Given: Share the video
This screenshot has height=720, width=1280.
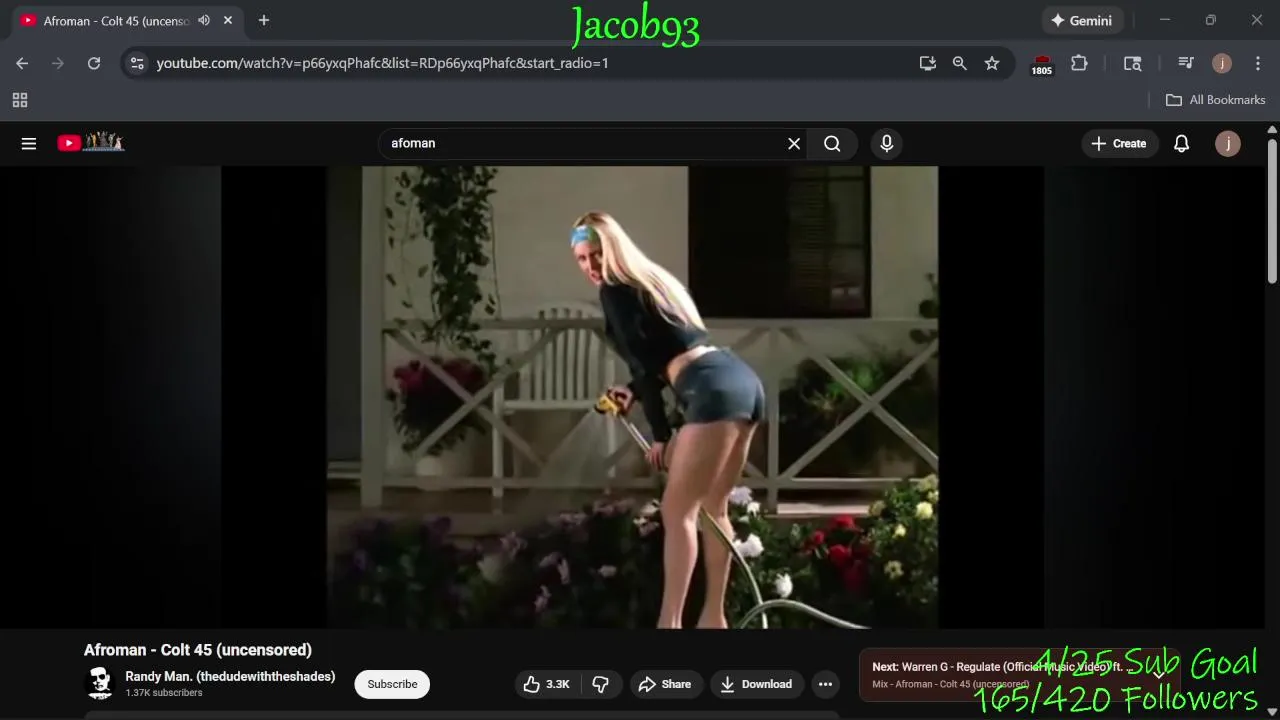Looking at the screenshot, I should pyautogui.click(x=665, y=684).
